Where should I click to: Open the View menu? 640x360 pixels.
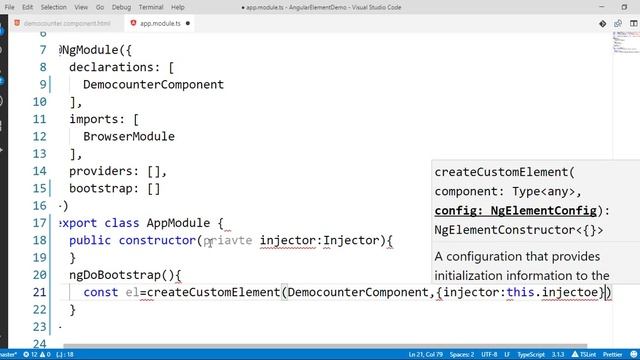(x=81, y=7)
